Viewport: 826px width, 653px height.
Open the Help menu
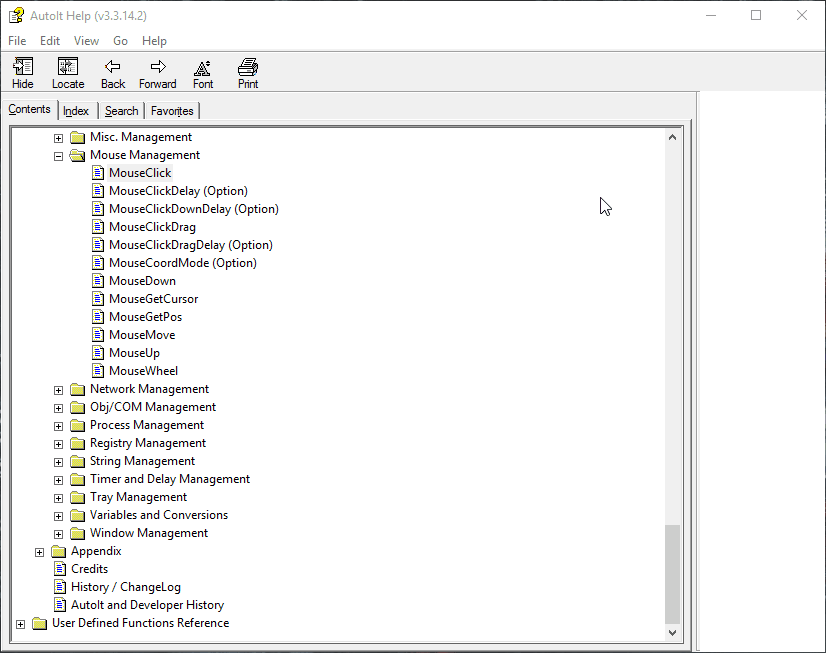point(154,41)
